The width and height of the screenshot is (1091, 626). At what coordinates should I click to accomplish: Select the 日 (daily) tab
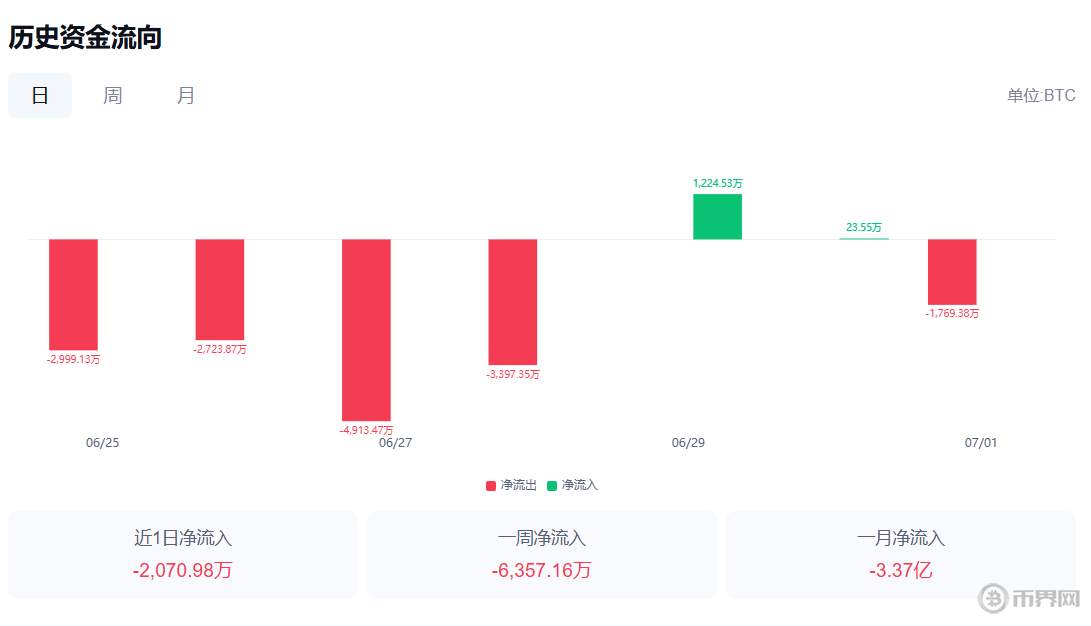click(40, 96)
